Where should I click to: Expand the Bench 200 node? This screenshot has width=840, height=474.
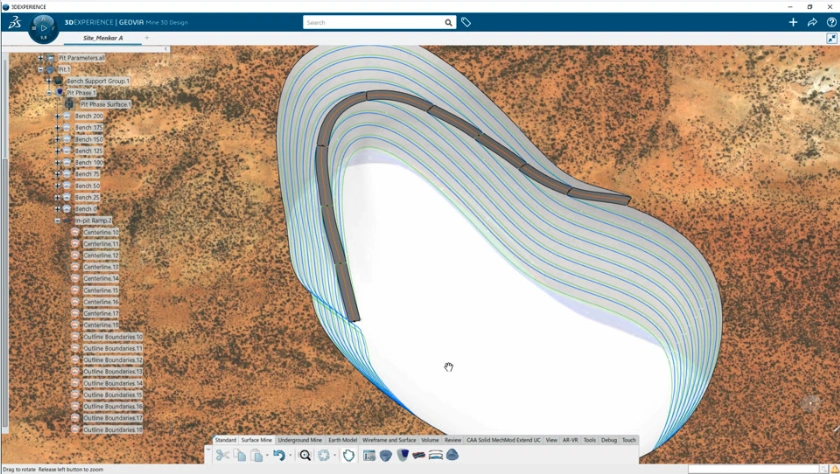(x=57, y=116)
